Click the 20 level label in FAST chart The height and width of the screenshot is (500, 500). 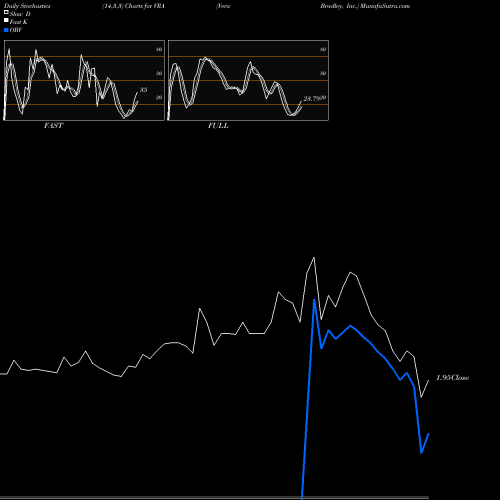click(x=159, y=97)
